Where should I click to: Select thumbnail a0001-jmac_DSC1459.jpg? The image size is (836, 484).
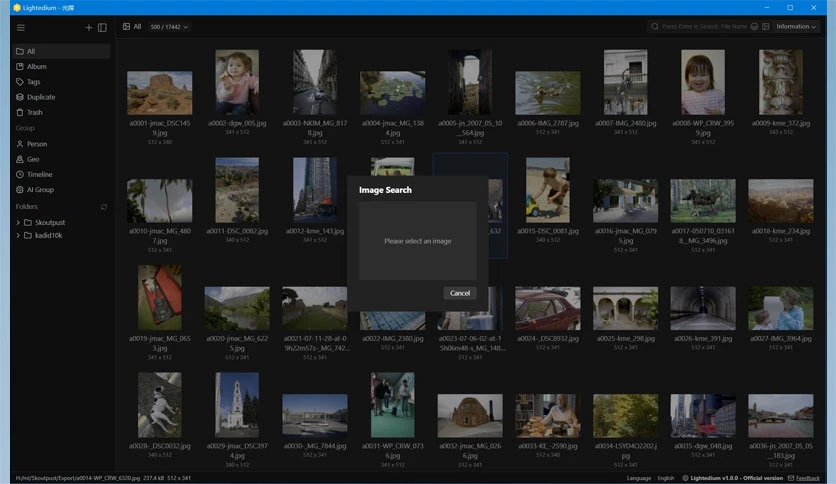pyautogui.click(x=159, y=93)
